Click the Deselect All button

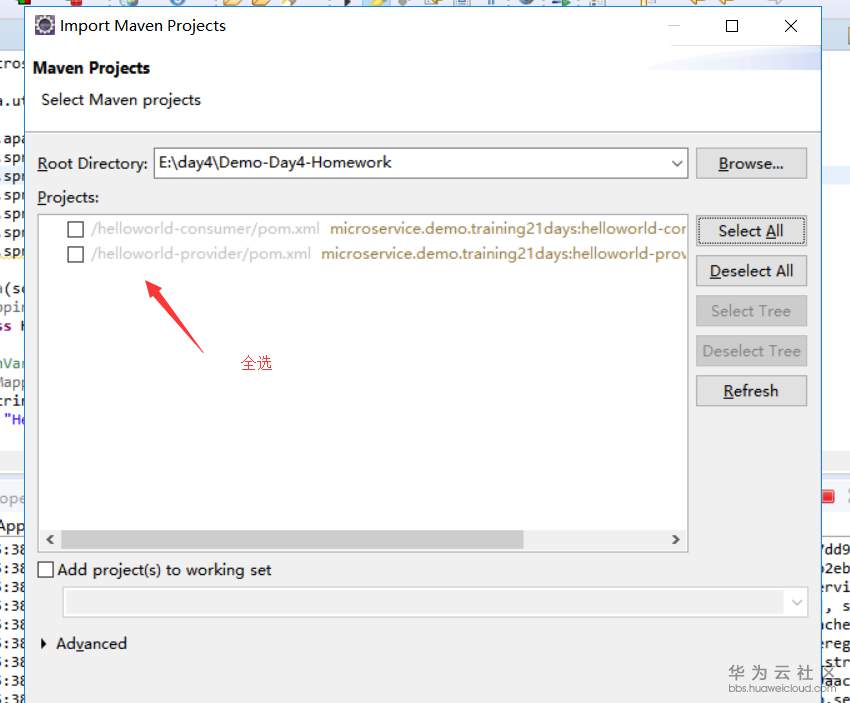tap(751, 271)
